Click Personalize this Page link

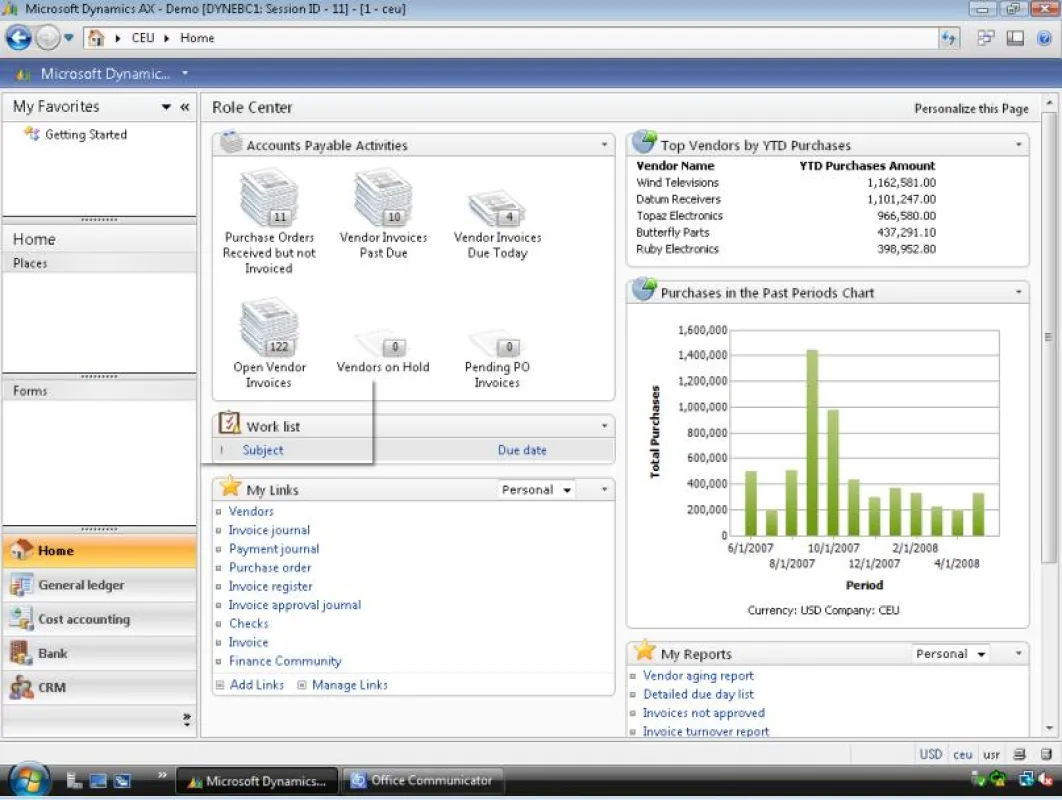[971, 108]
